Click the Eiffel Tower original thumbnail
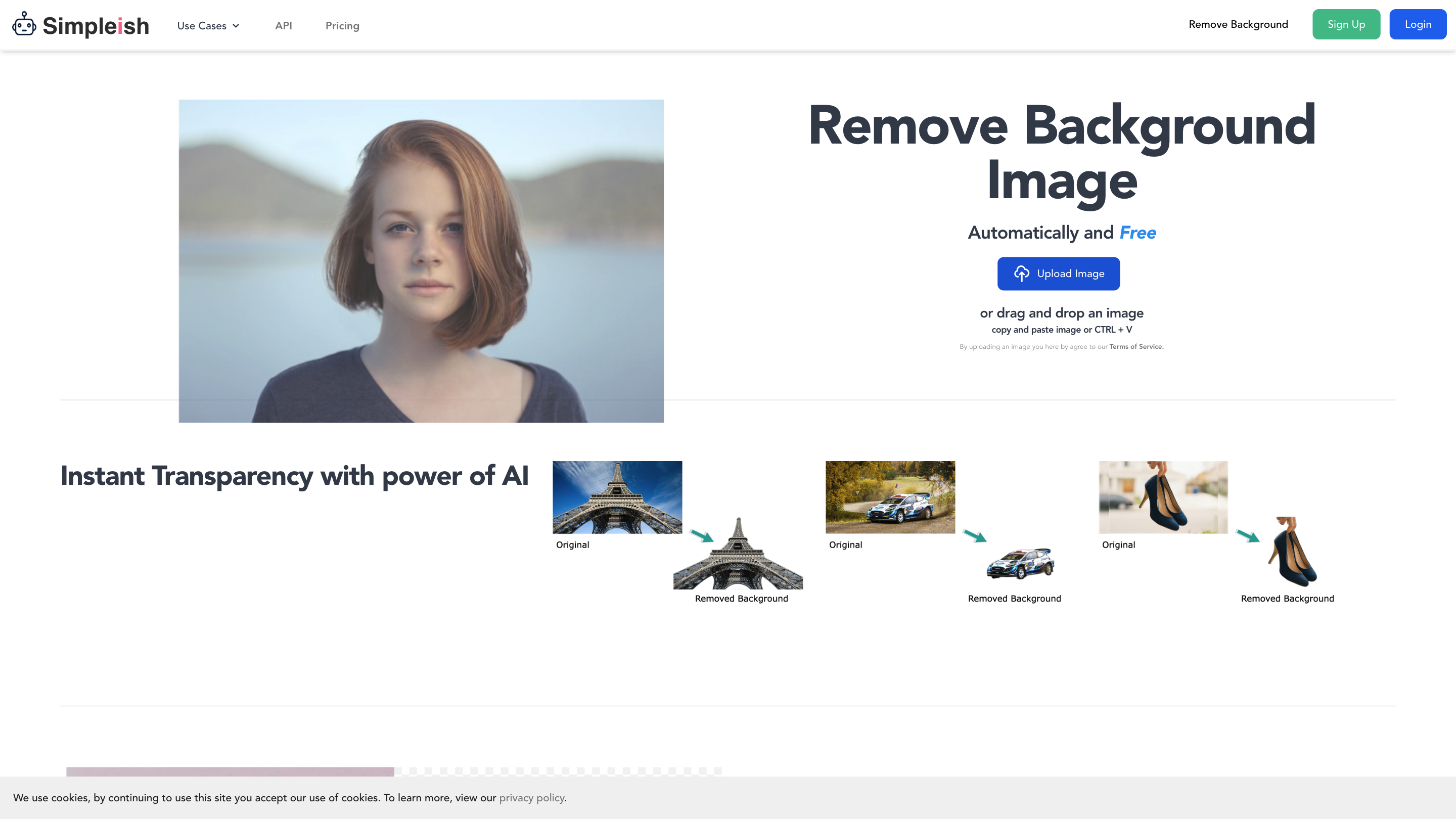 (617, 496)
